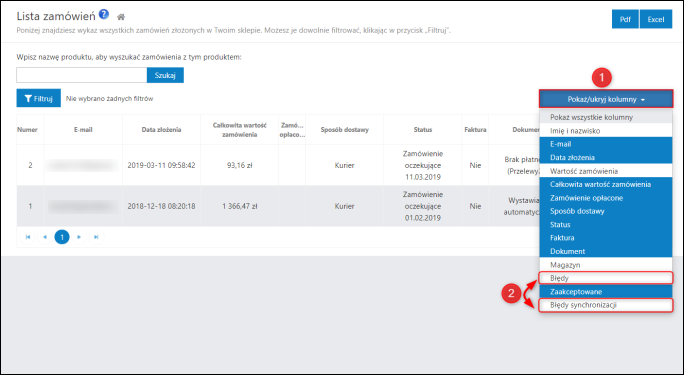Select Pokaż wszystkie kolumny option
The image size is (684, 375).
[606, 117]
